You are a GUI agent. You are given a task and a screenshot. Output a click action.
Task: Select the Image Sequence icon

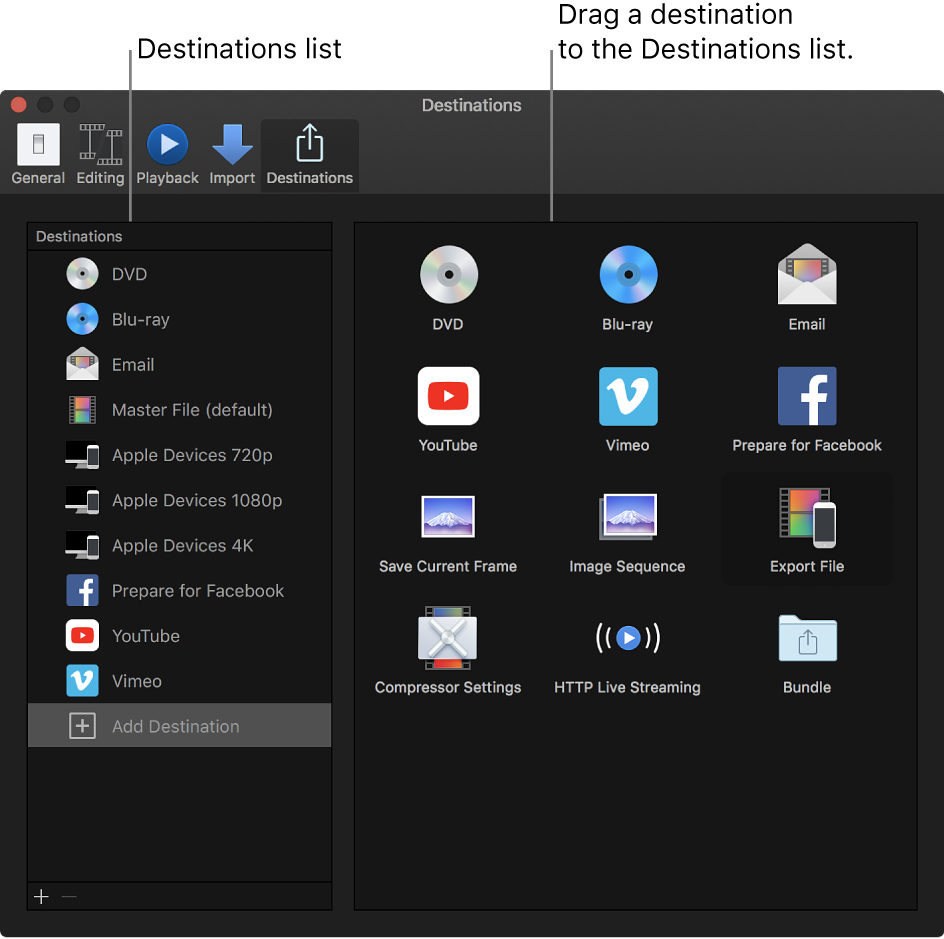point(627,518)
